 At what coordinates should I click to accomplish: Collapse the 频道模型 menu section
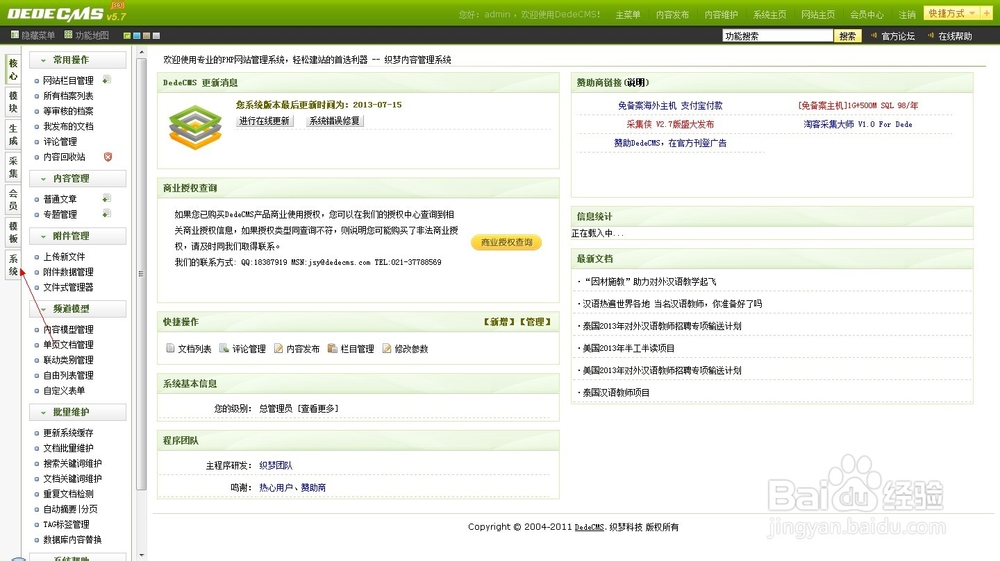pyautogui.click(x=78, y=309)
